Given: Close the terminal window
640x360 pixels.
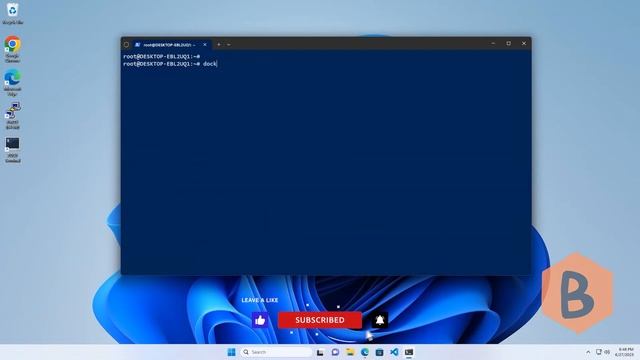Looking at the screenshot, I should coord(524,43).
